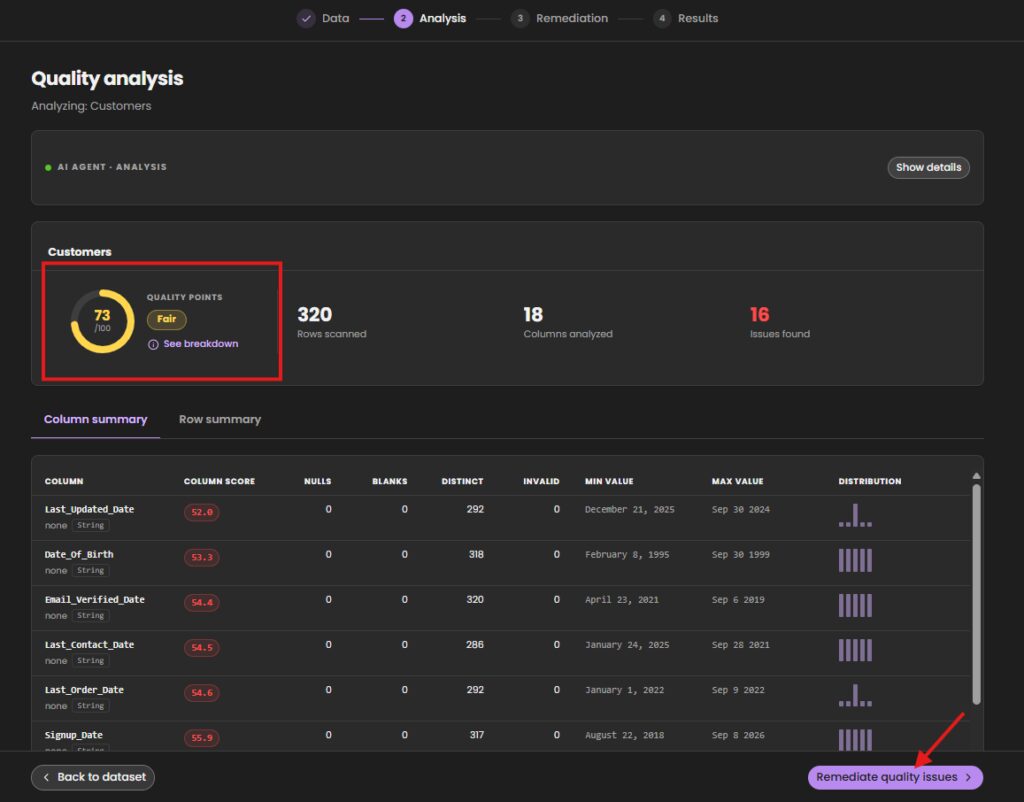This screenshot has height=802, width=1024.
Task: Select the Analysis step number 2 circle
Action: [403, 18]
